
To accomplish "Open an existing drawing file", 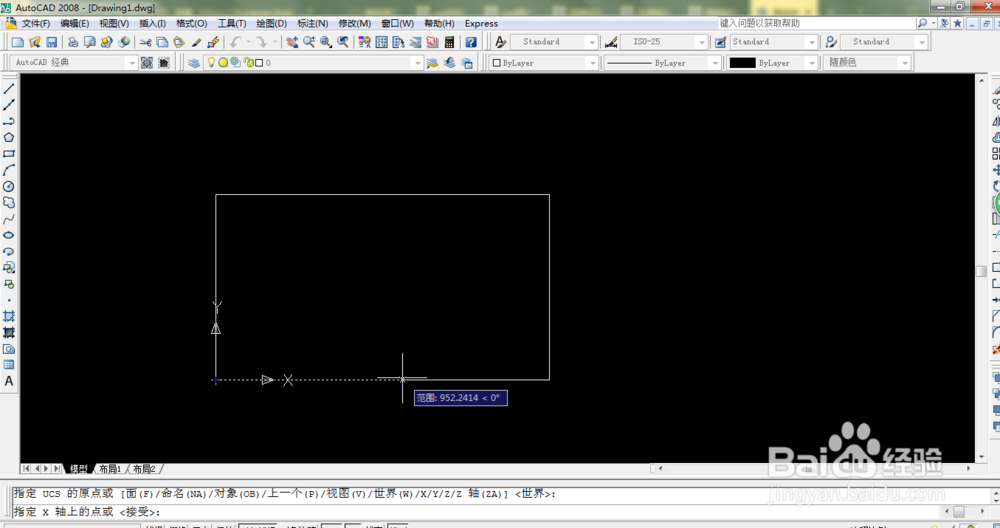I will [x=34, y=42].
